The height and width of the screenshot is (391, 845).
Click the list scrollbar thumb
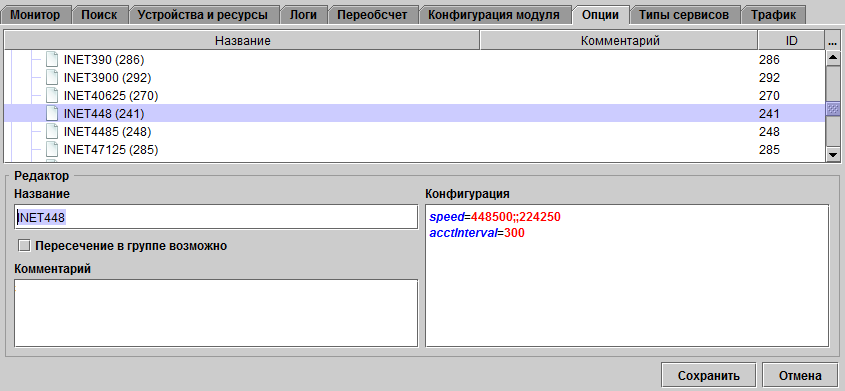pyautogui.click(x=833, y=108)
